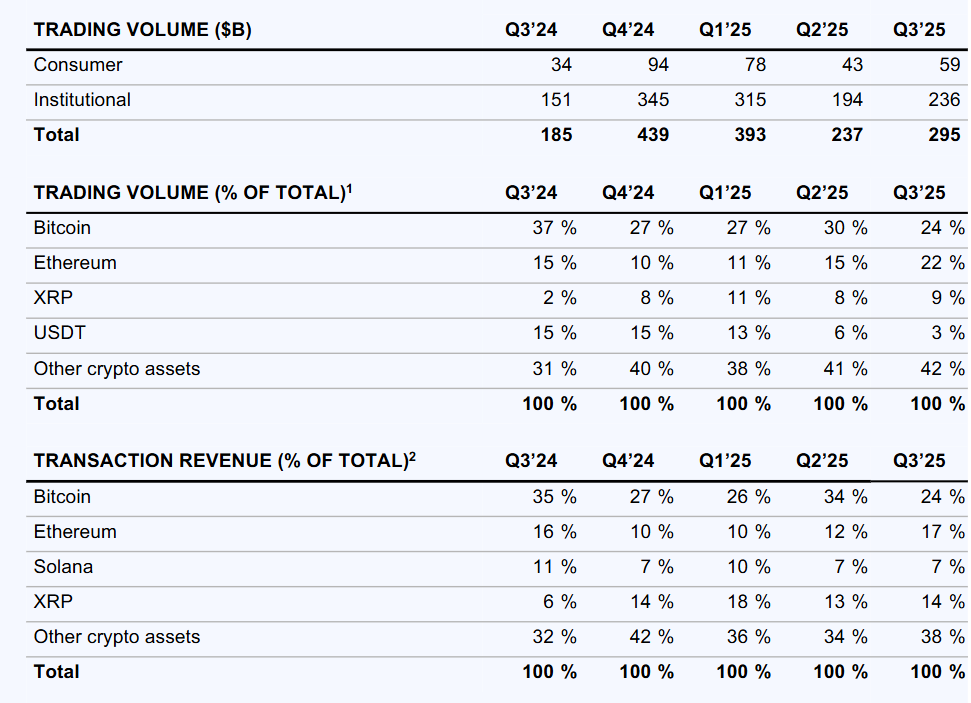Screen dimensions: 971x703
Task: Click Other crypto assets' 38 % value in Q3'25
Action: tap(943, 637)
